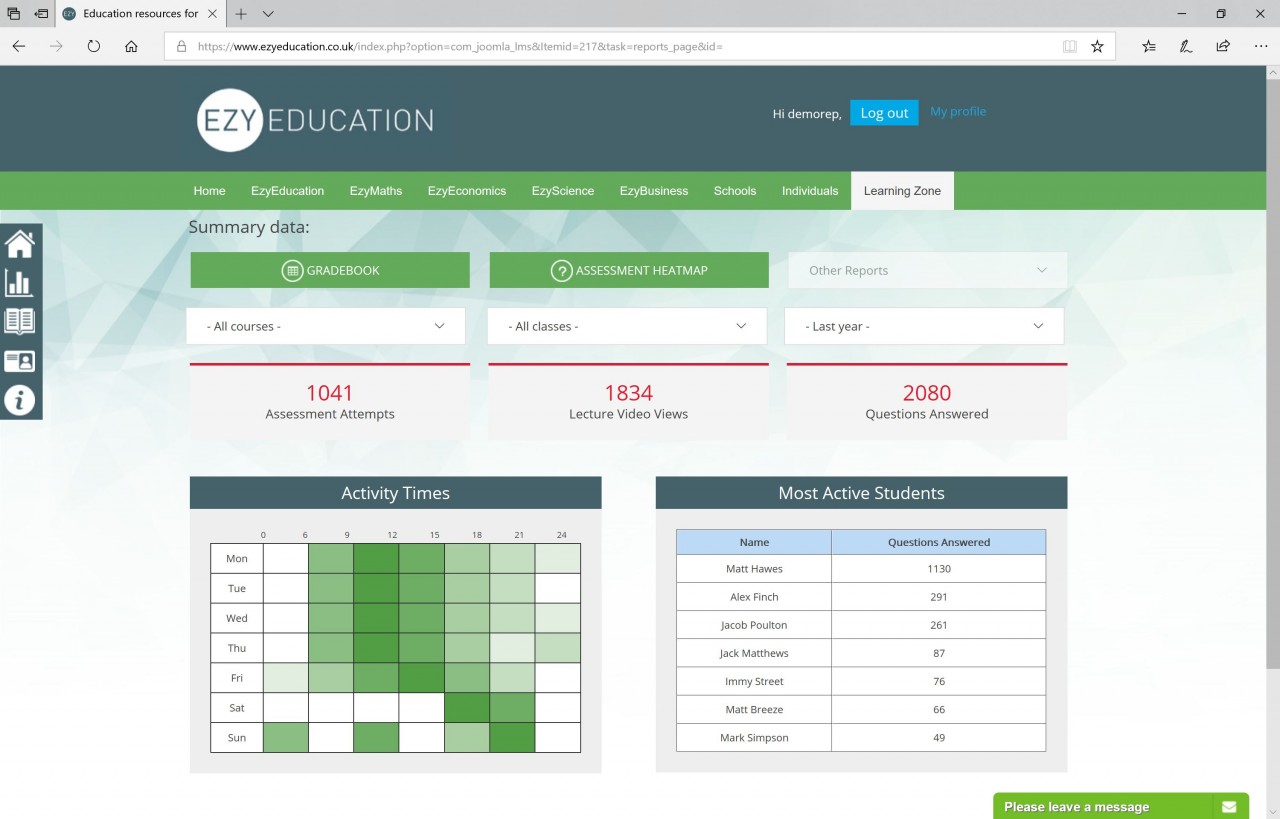Click the Education resources browser tab
1280x819 pixels.
tap(140, 14)
